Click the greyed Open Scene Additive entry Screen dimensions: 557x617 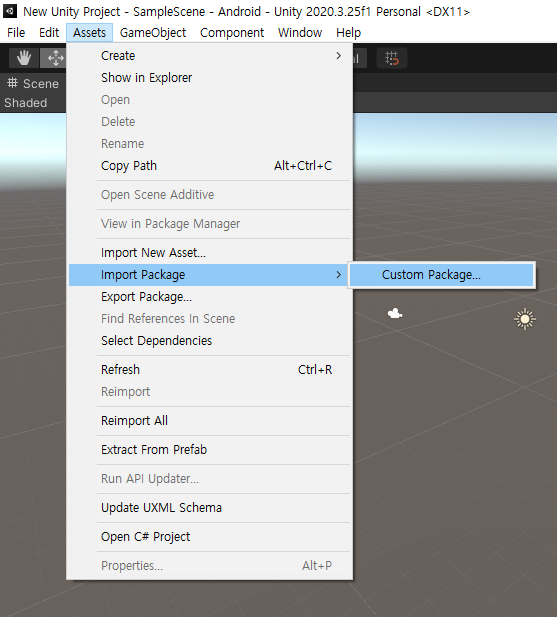(210, 195)
